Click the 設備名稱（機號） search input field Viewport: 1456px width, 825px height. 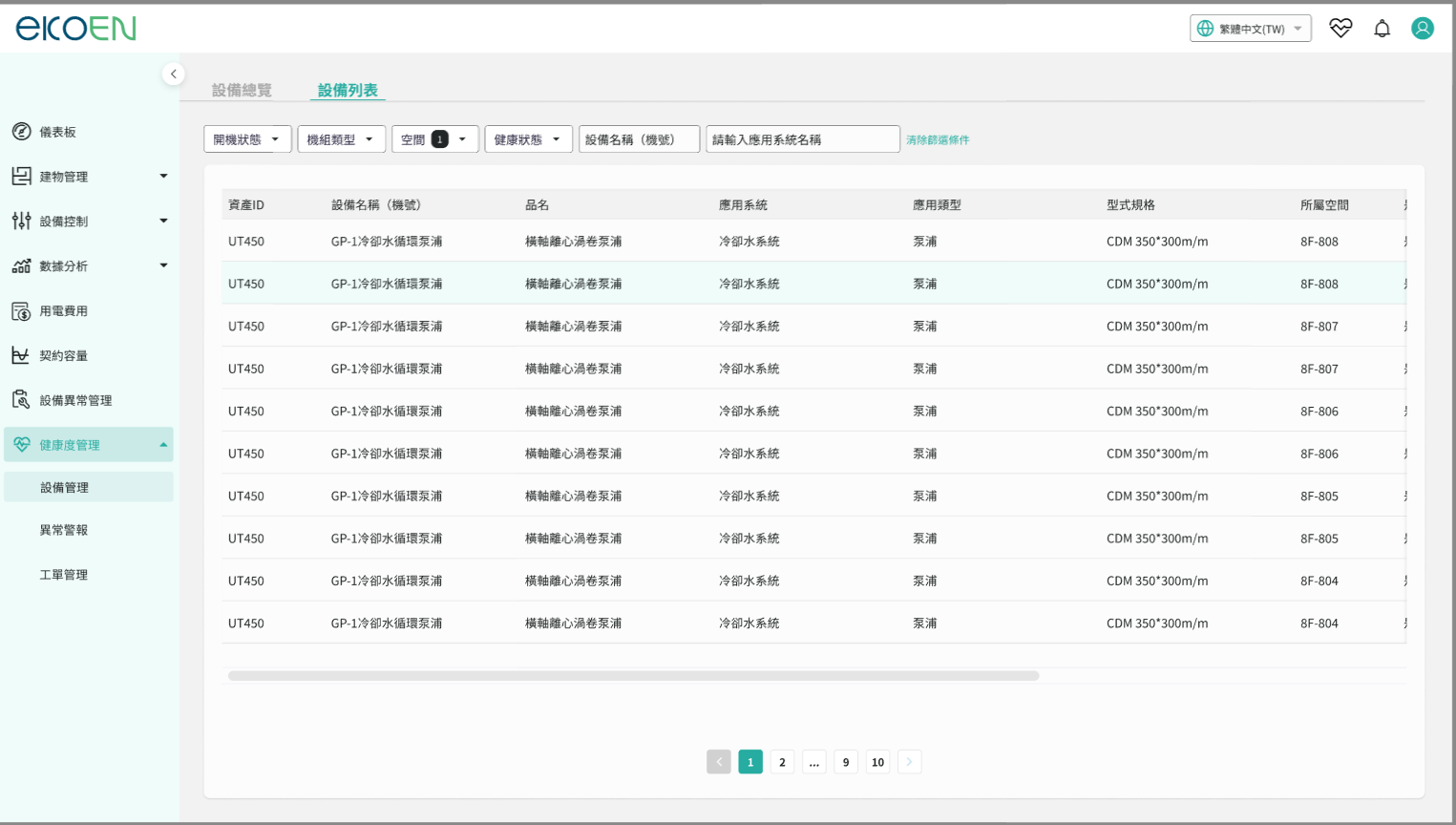(x=639, y=139)
